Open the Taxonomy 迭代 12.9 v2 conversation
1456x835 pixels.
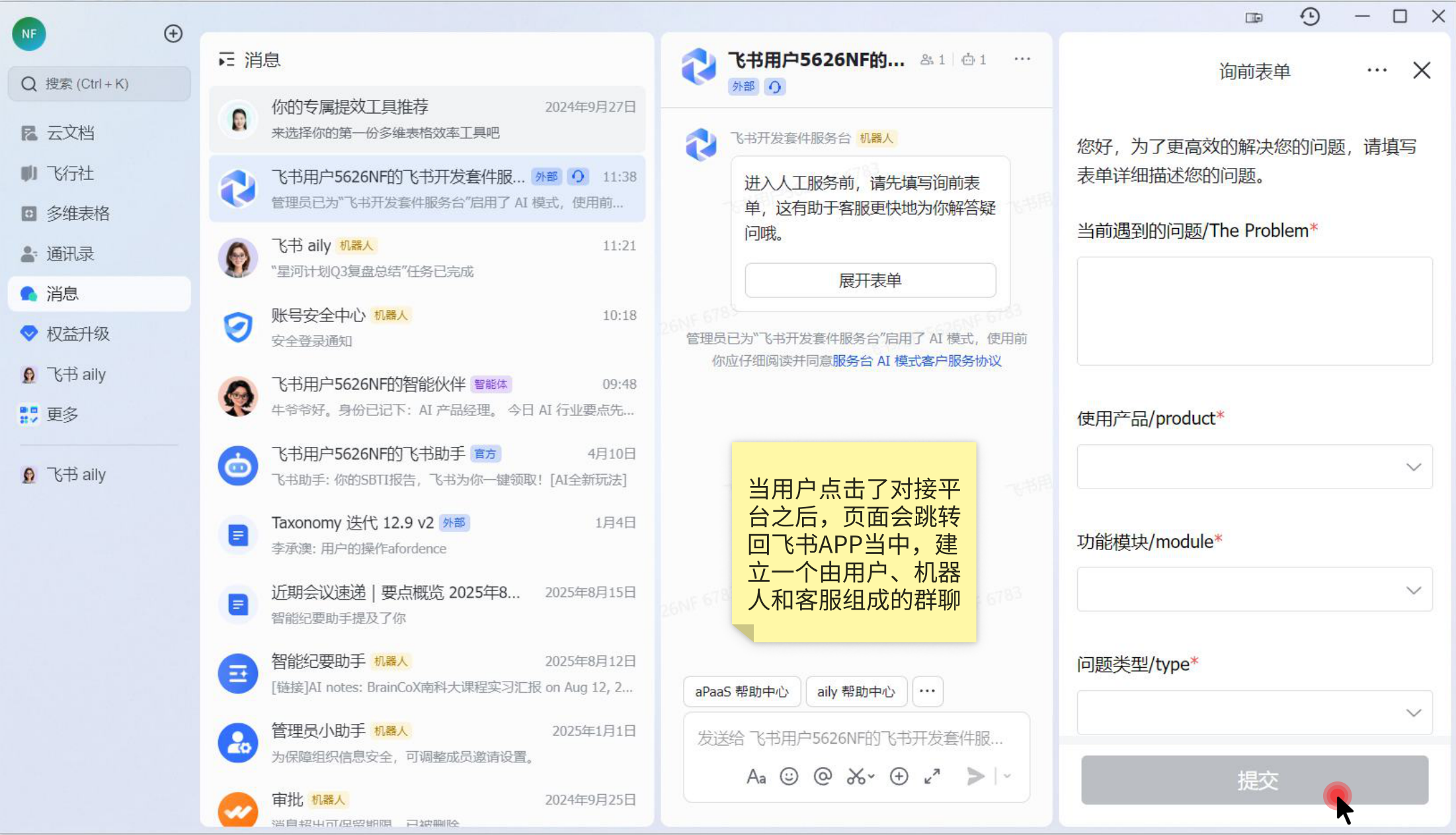pos(427,535)
